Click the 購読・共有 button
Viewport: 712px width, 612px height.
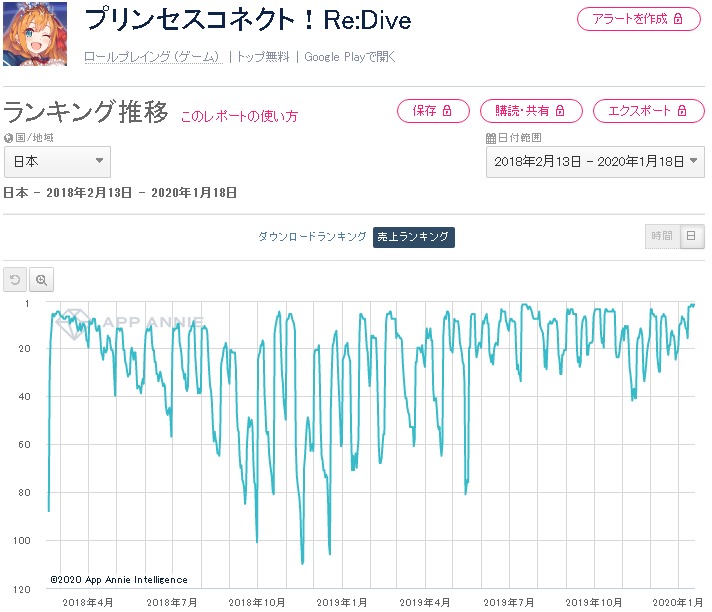[x=531, y=111]
